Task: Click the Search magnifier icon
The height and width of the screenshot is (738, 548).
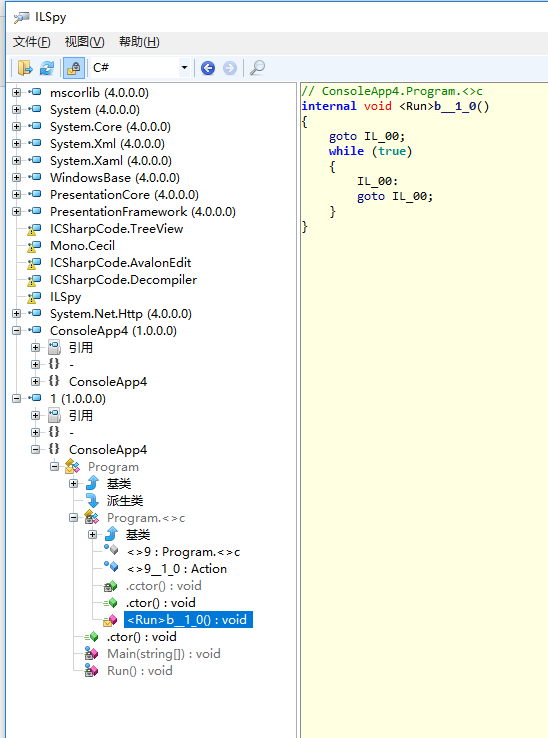Action: coord(257,68)
